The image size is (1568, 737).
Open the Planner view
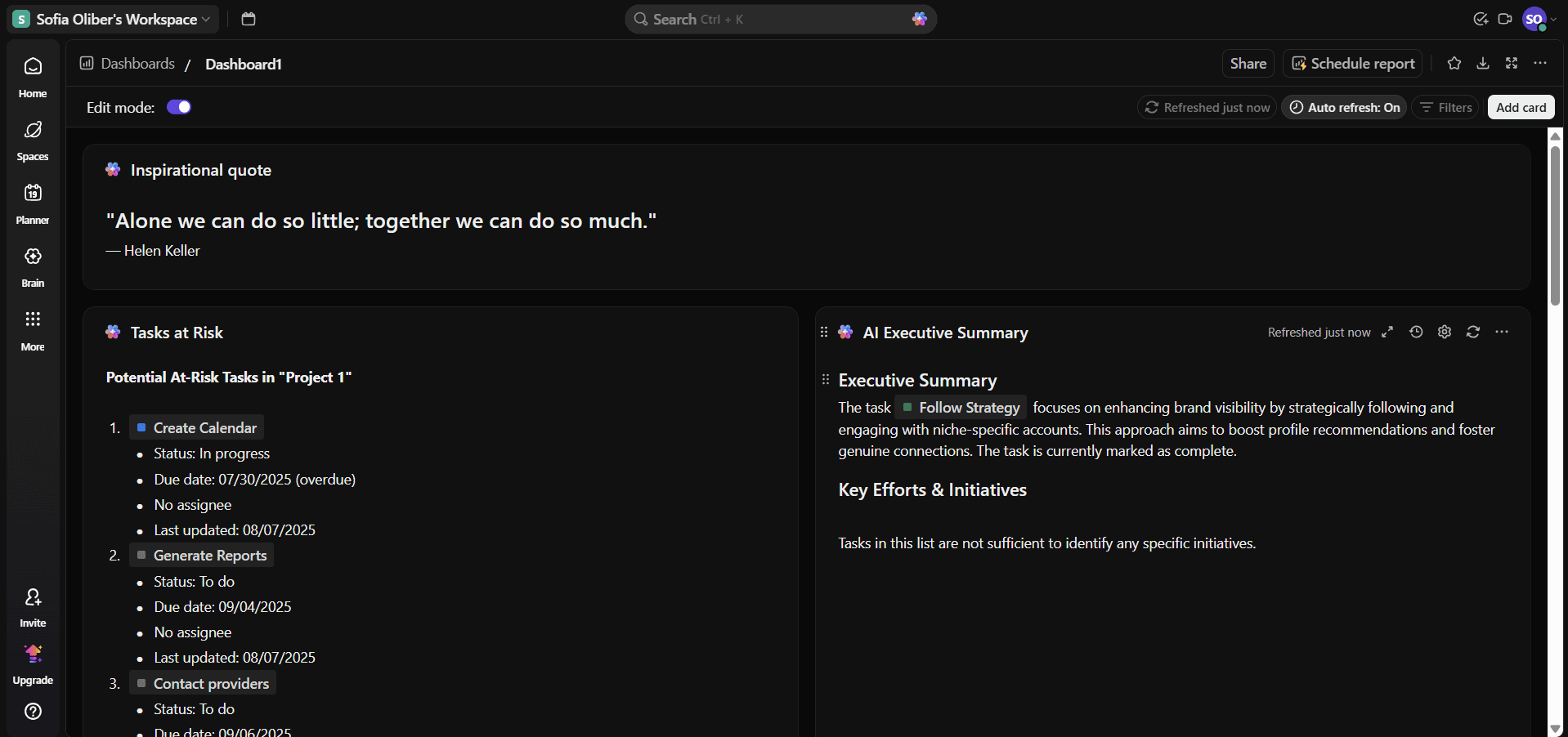pos(33,203)
